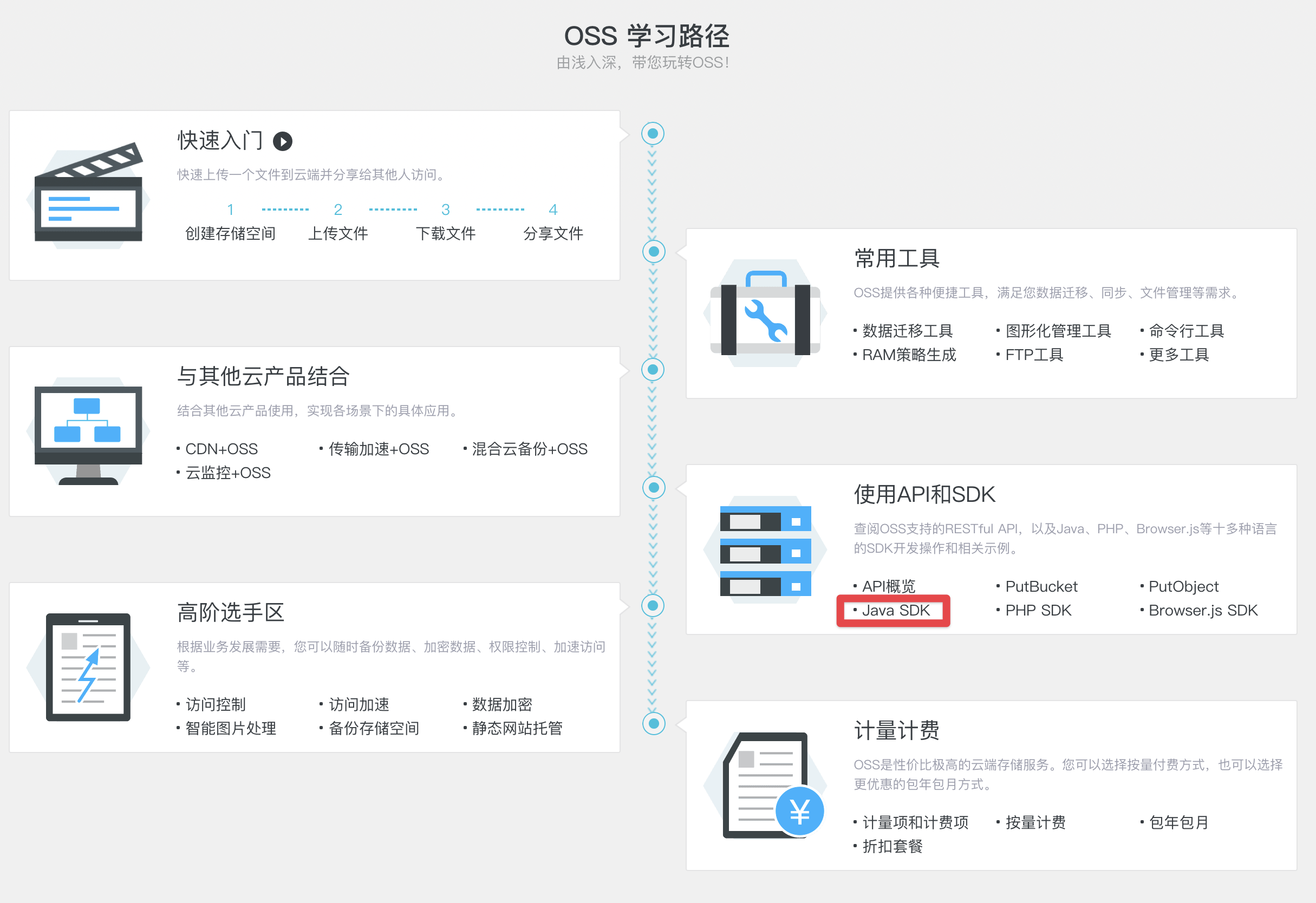Open the CDN+OSS link
The image size is (1316, 903).
221,449
